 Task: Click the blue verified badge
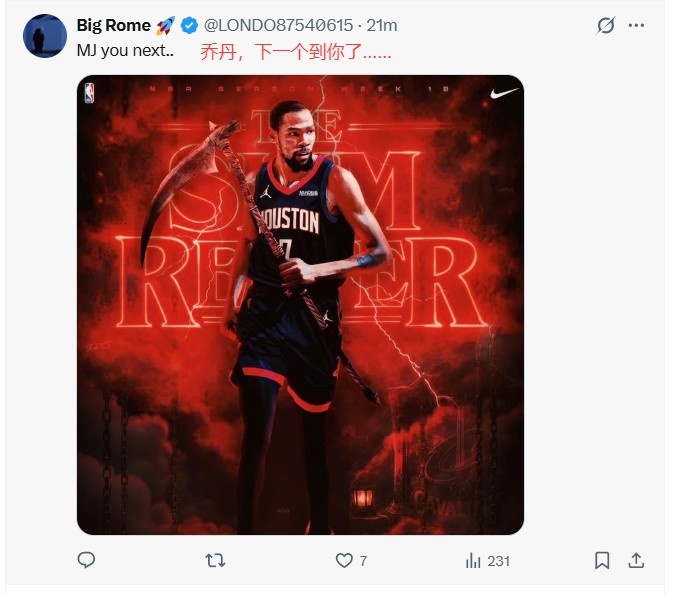(189, 26)
